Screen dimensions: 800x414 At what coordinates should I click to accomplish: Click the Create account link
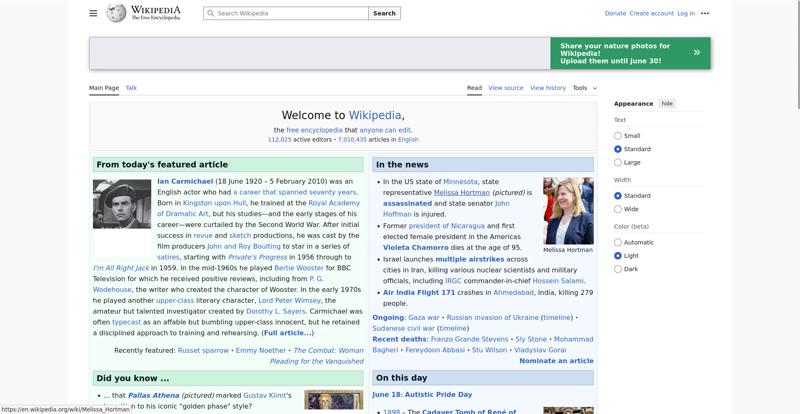click(652, 13)
